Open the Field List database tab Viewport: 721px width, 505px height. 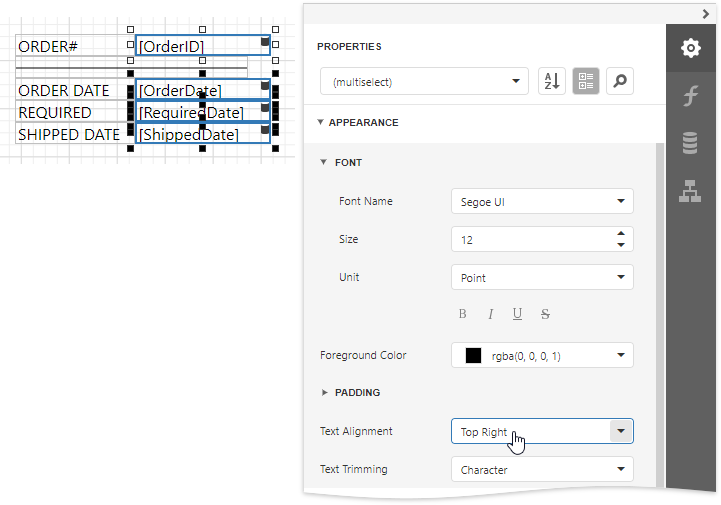pyautogui.click(x=690, y=143)
